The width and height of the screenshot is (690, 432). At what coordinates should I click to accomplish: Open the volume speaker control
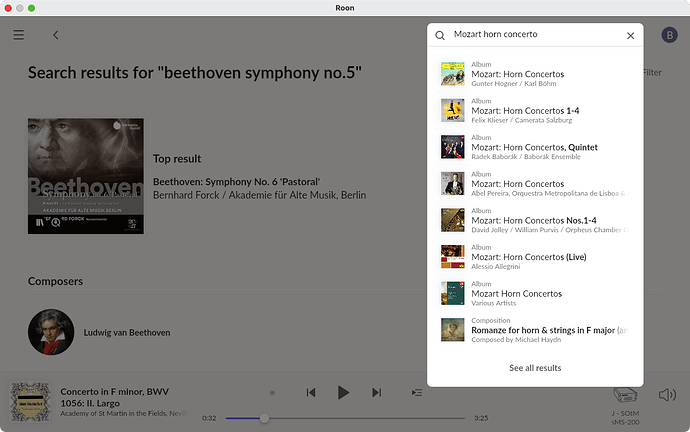(x=667, y=394)
